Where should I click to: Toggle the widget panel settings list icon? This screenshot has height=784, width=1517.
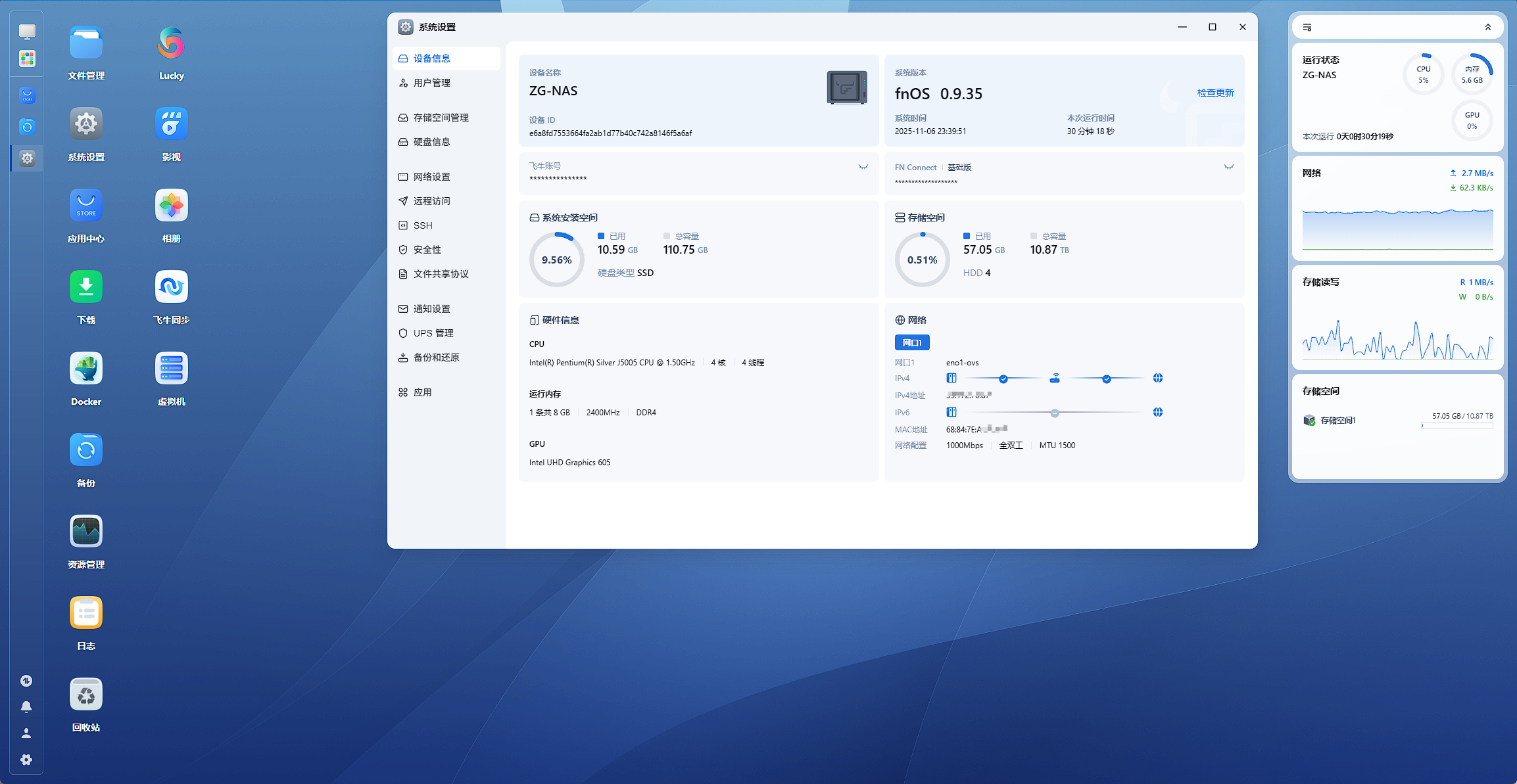(1307, 28)
